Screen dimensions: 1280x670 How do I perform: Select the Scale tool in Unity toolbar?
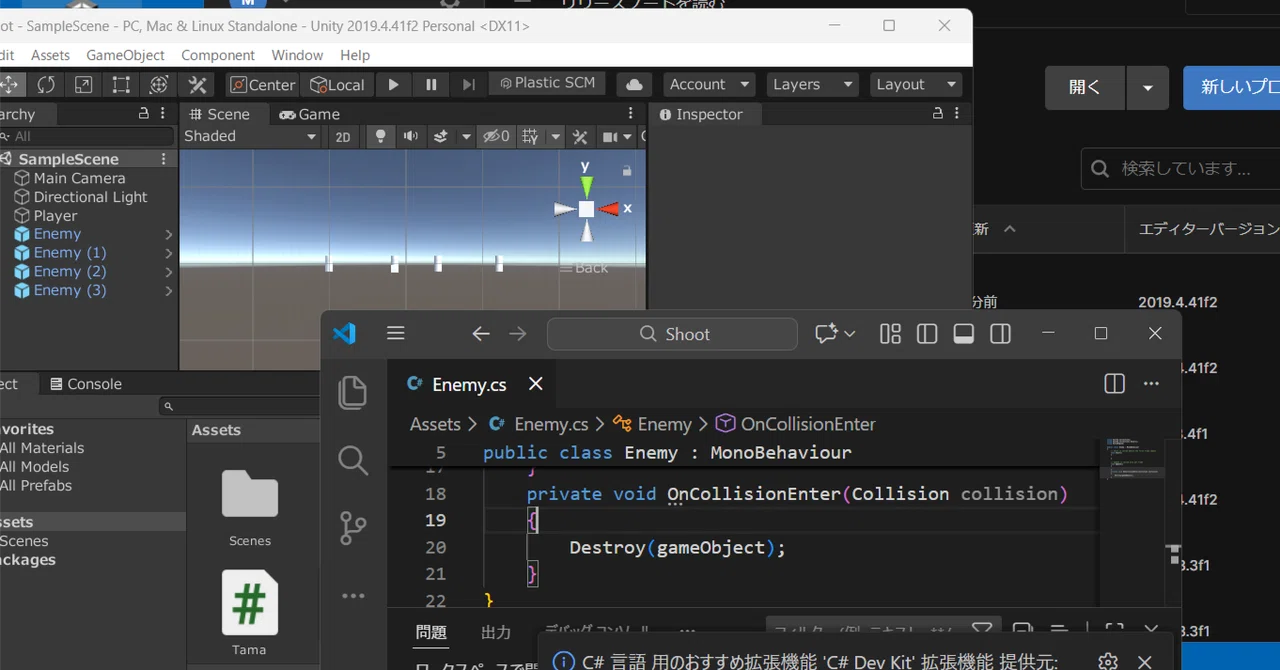84,85
